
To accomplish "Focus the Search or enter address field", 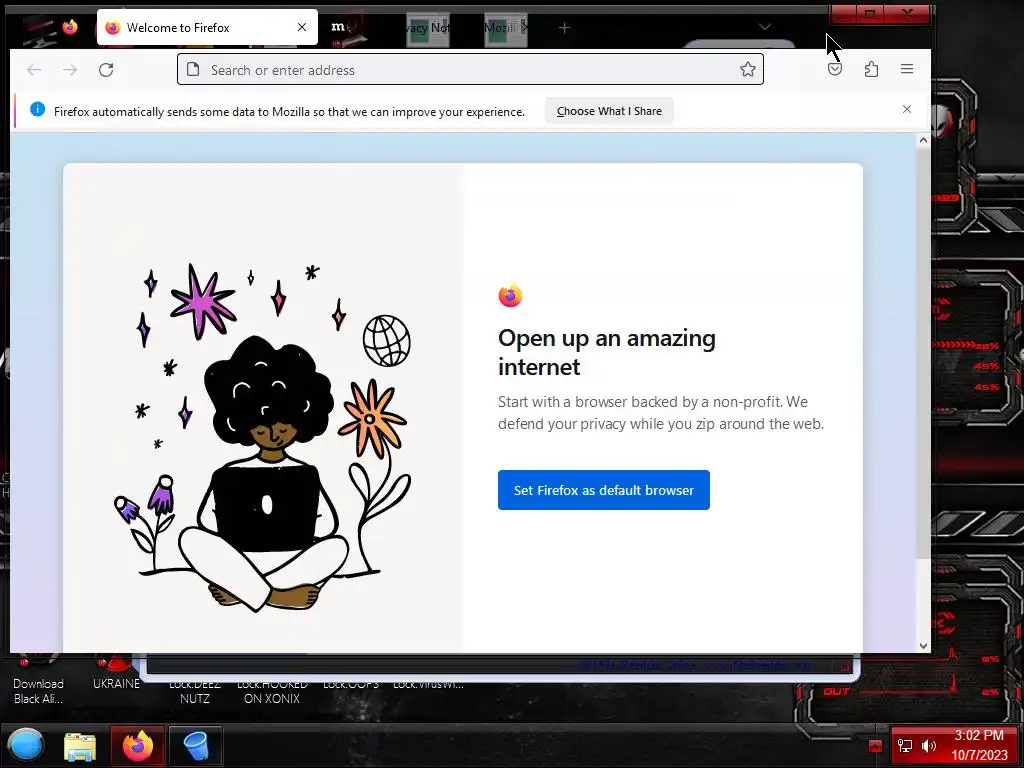I will click(470, 69).
